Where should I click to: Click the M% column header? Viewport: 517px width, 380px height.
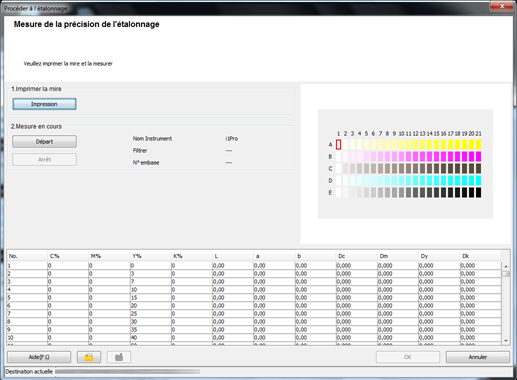pyautogui.click(x=109, y=256)
